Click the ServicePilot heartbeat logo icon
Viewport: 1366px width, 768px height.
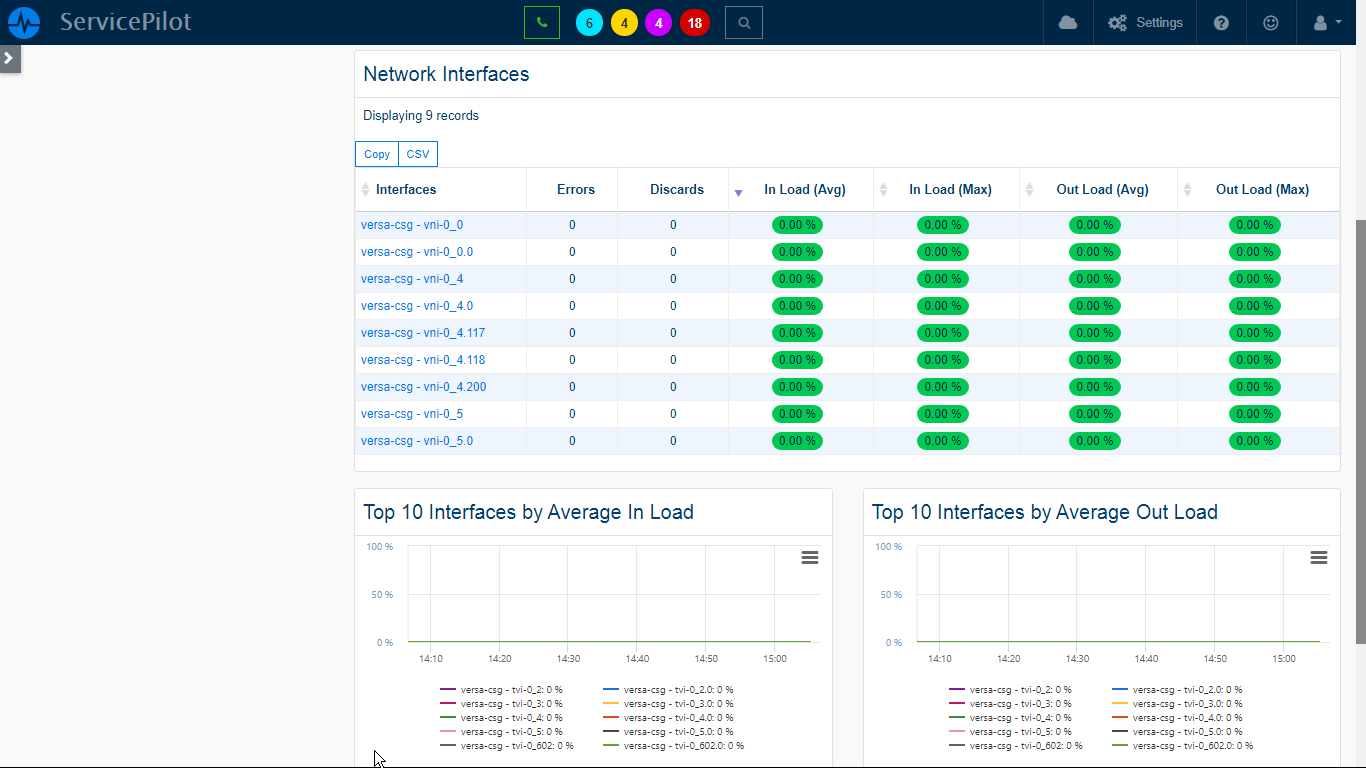(x=24, y=22)
